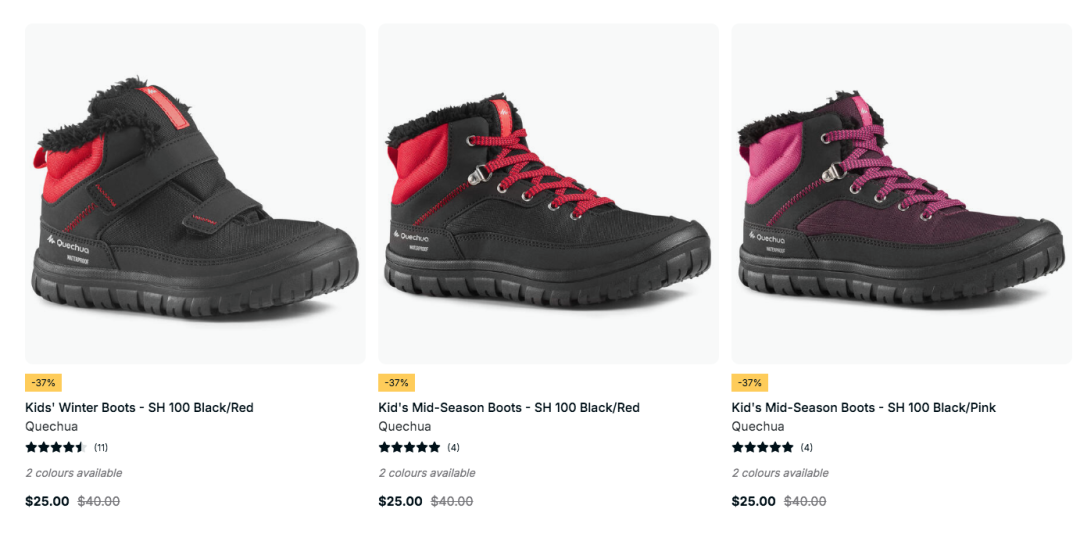This screenshot has height=541, width=1080.
Task: Click the Kids' Winter Boots - SH 100 Black/Red title
Action: tap(139, 407)
